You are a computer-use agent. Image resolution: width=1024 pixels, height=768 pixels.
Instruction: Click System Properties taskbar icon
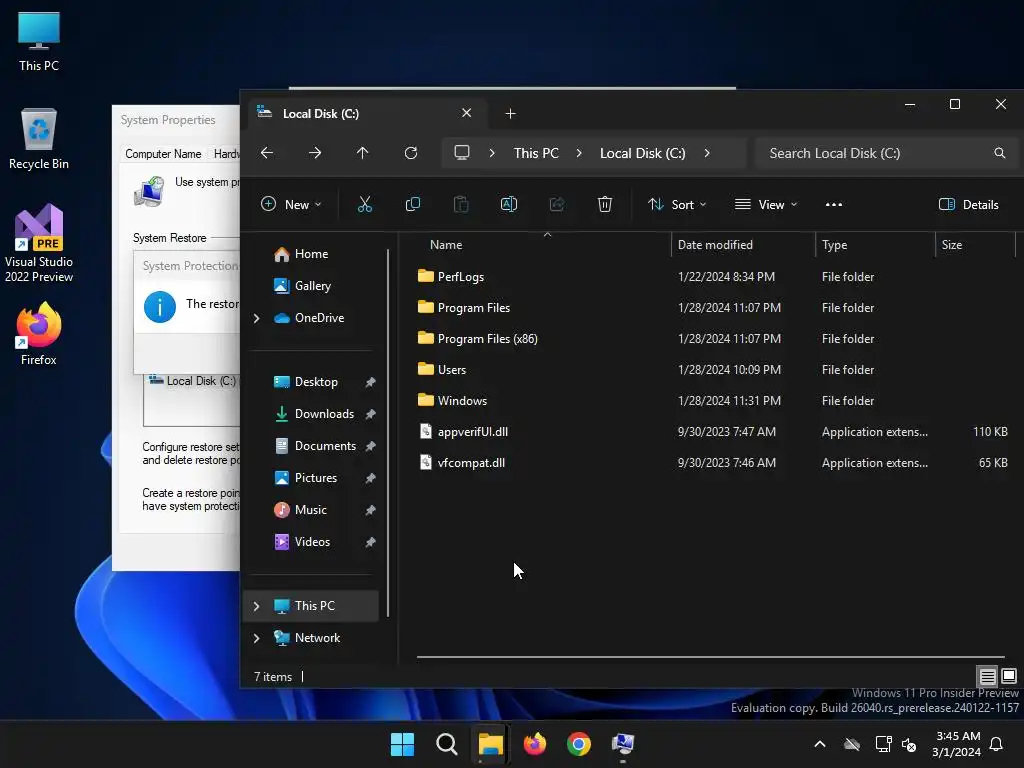pyautogui.click(x=622, y=744)
